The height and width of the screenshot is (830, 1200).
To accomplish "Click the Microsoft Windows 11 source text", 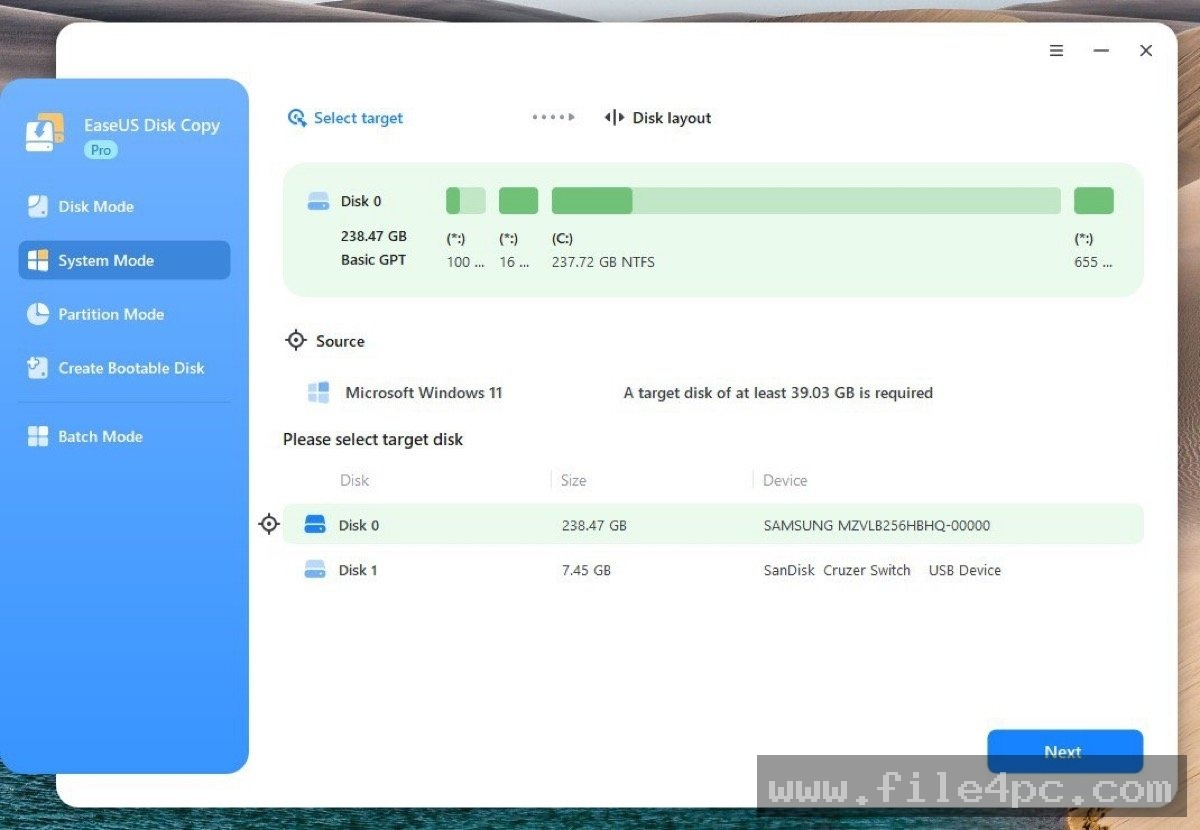I will pyautogui.click(x=424, y=393).
